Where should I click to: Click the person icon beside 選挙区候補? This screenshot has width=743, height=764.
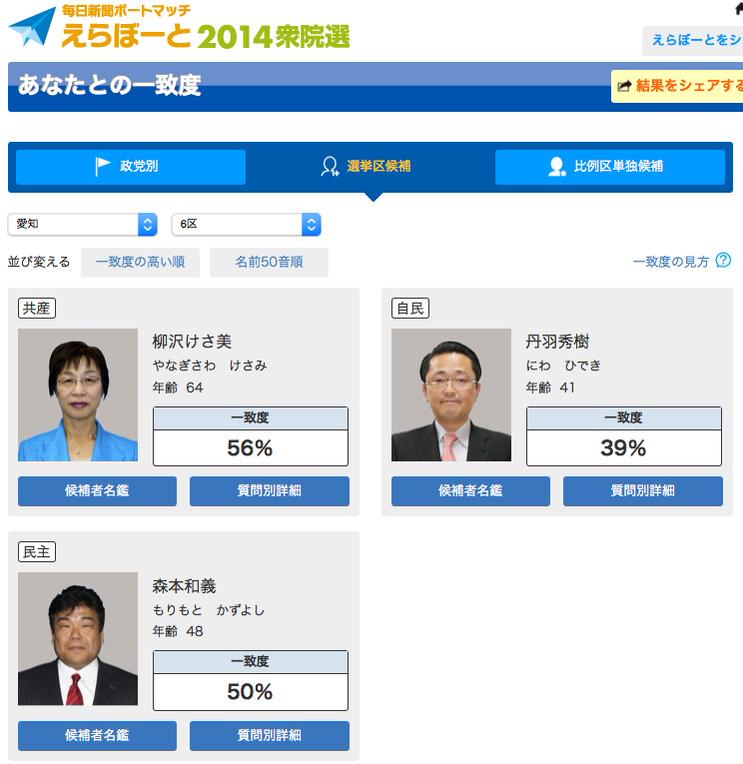point(329,167)
